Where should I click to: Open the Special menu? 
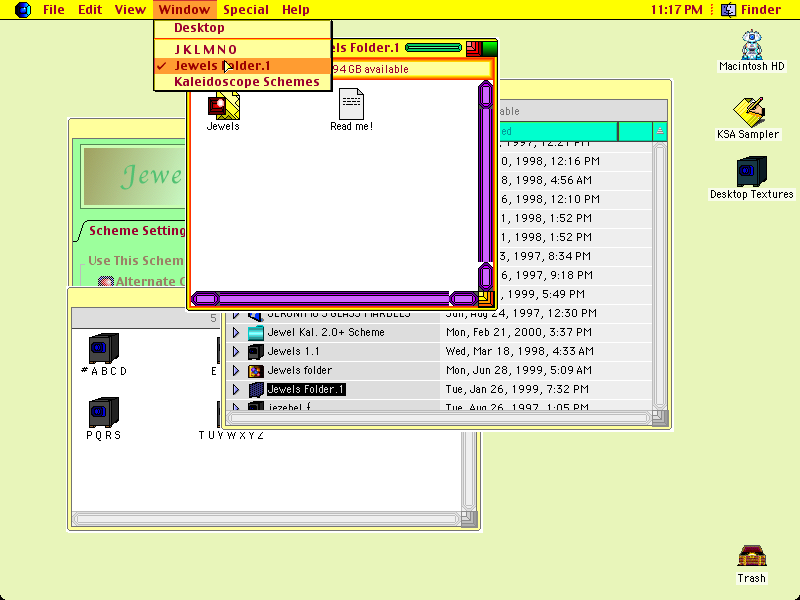click(x=246, y=10)
